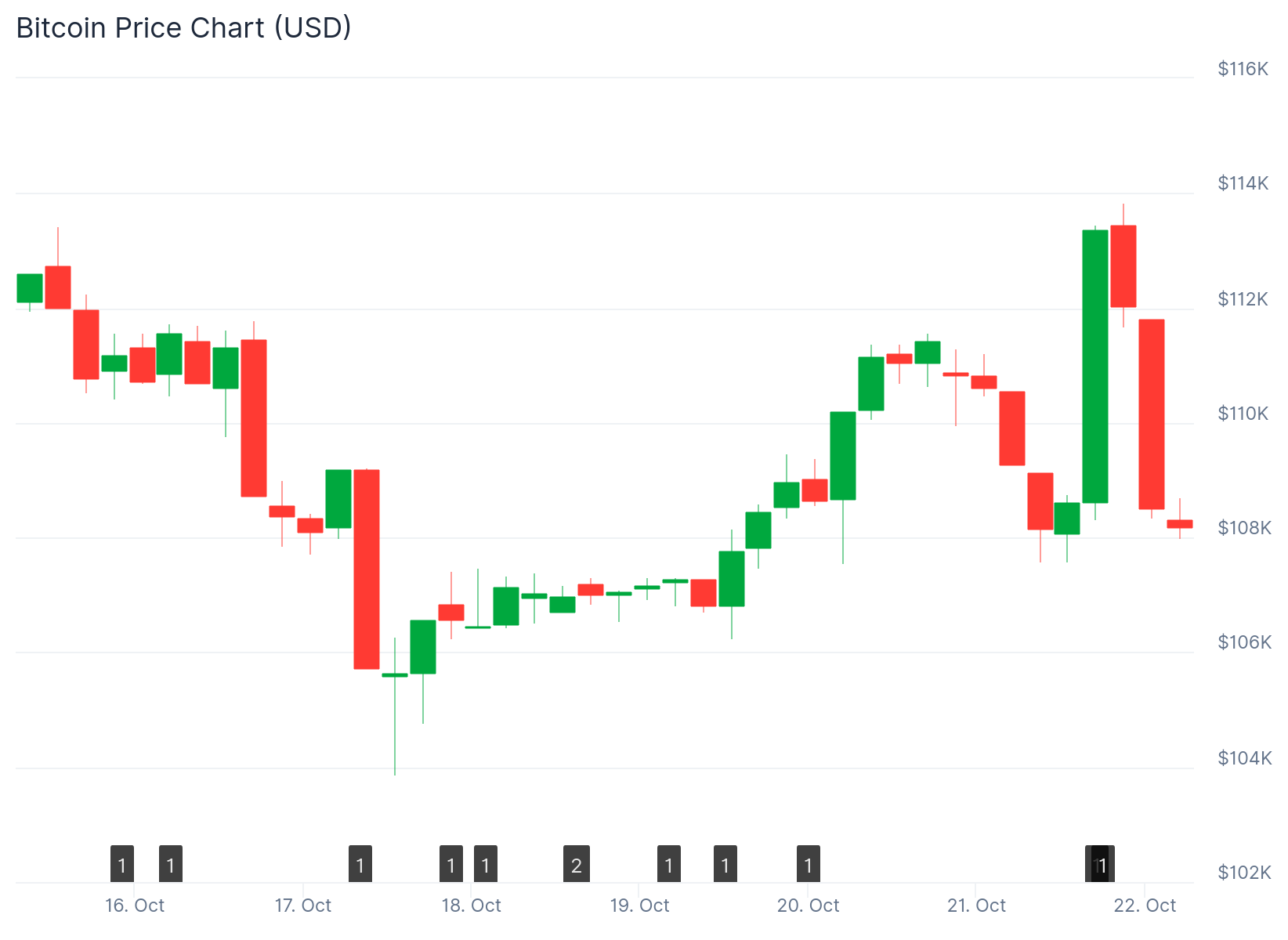Click the event marker labeled 2
This screenshot has width=1288, height=940.
click(577, 865)
